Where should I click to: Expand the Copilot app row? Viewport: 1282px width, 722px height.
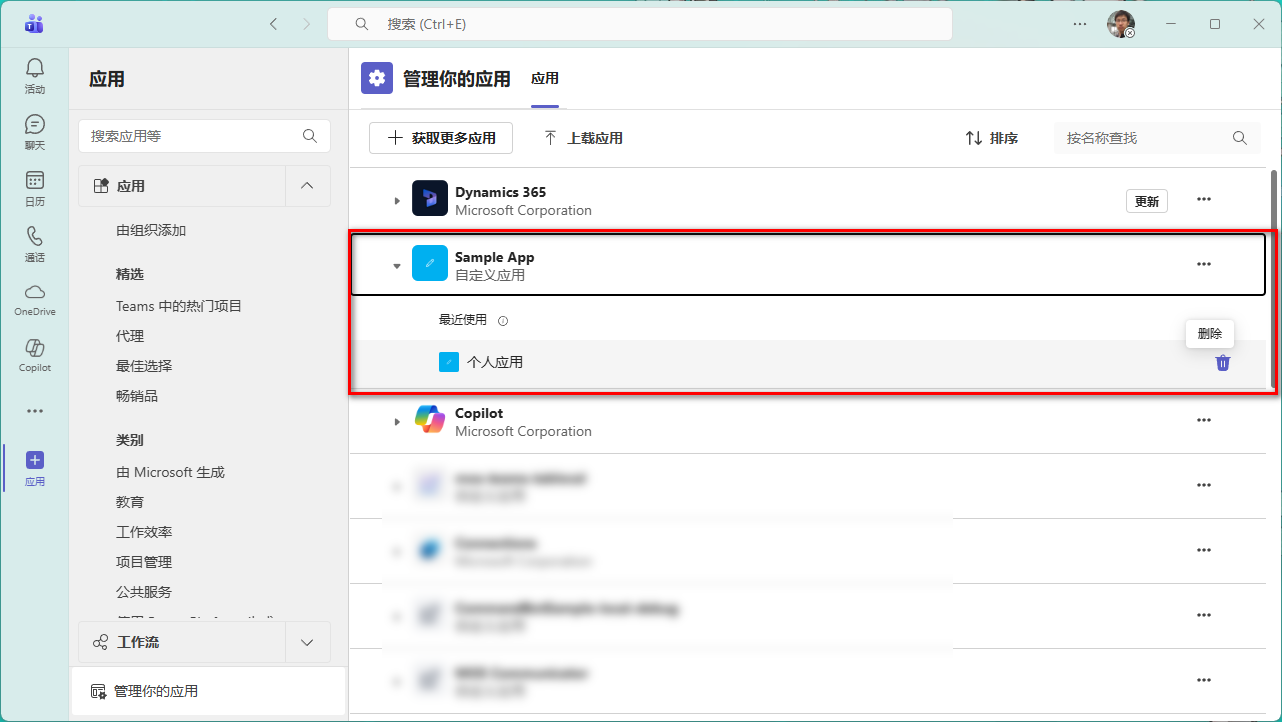click(x=397, y=422)
